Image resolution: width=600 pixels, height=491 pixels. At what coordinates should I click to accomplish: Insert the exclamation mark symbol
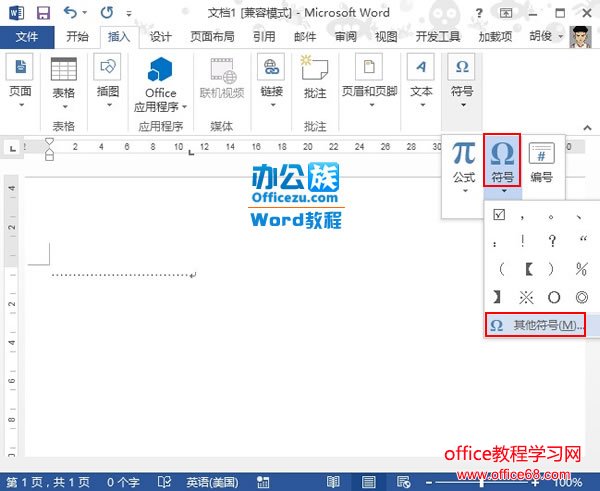[x=523, y=241]
